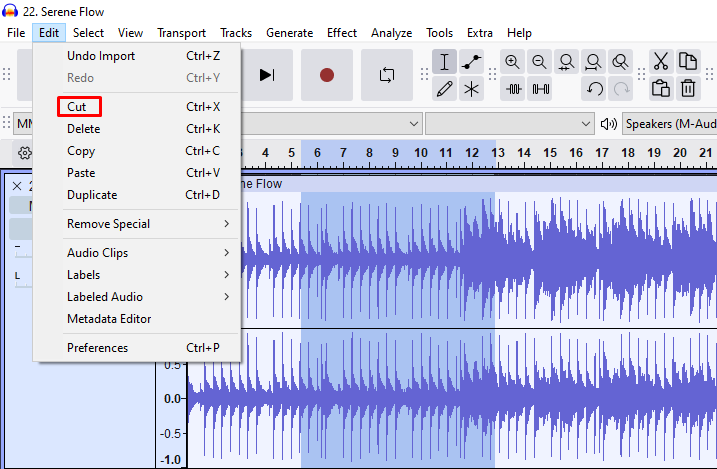The width and height of the screenshot is (717, 469).
Task: Open the Analyze menu
Action: coord(391,33)
